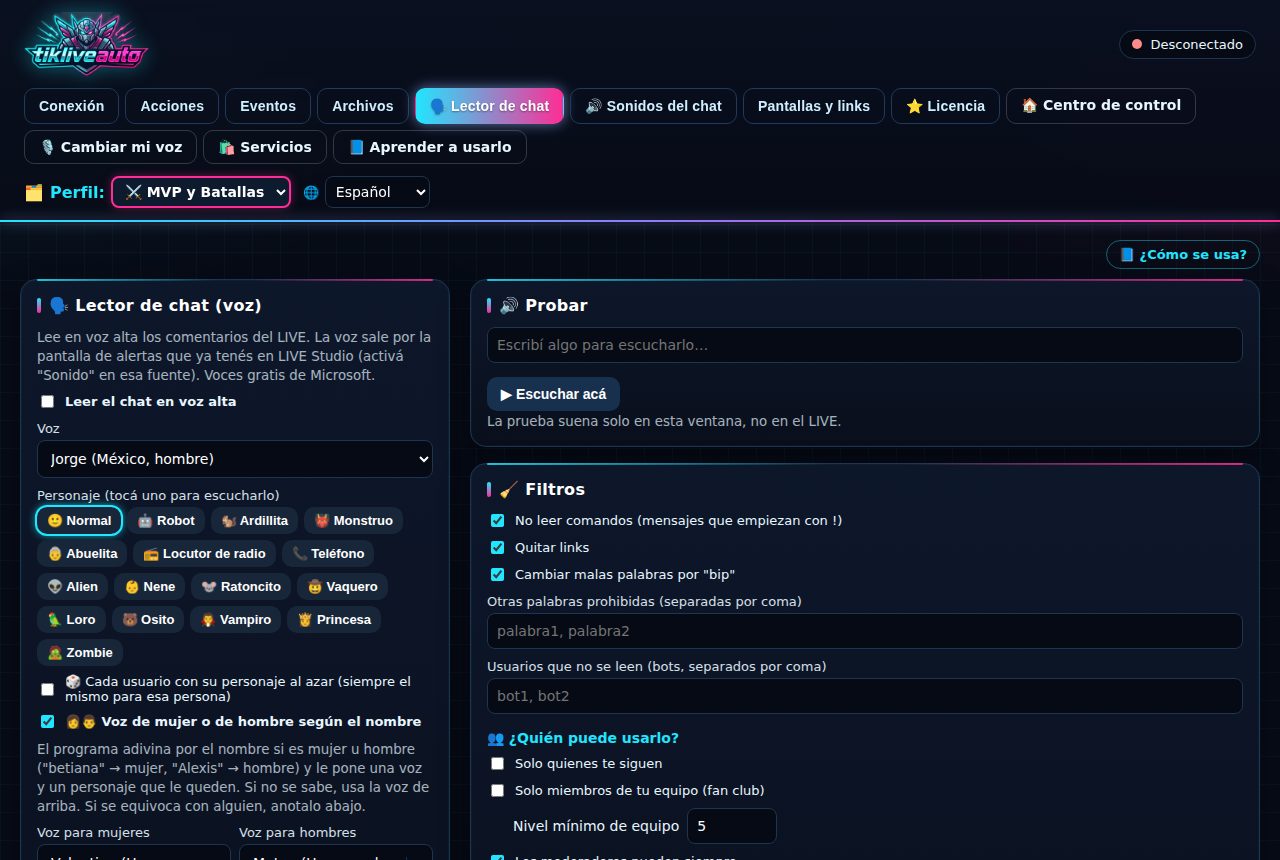The height and width of the screenshot is (860, 1280).
Task: Open the ¿Cómo se usa? help button
Action: click(1183, 254)
